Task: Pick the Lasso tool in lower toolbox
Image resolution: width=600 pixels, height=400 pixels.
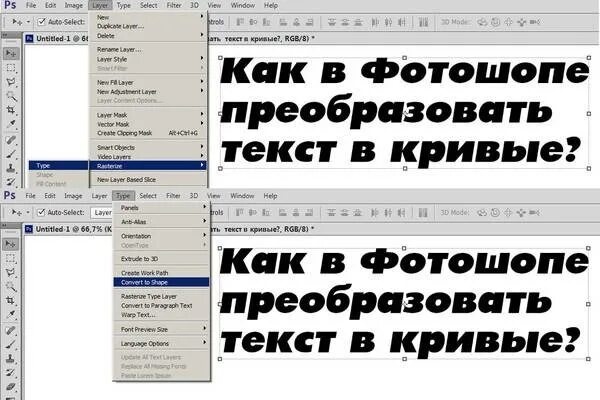Action: coord(11,273)
